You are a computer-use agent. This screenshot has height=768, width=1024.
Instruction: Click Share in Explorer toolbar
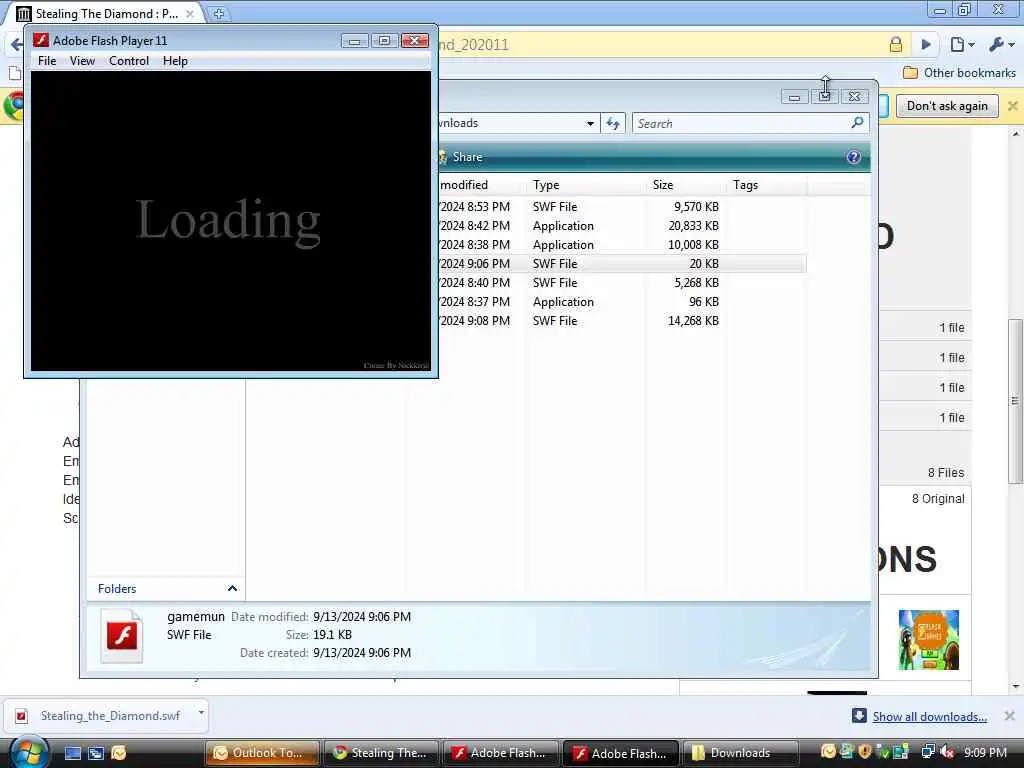pyautogui.click(x=460, y=157)
